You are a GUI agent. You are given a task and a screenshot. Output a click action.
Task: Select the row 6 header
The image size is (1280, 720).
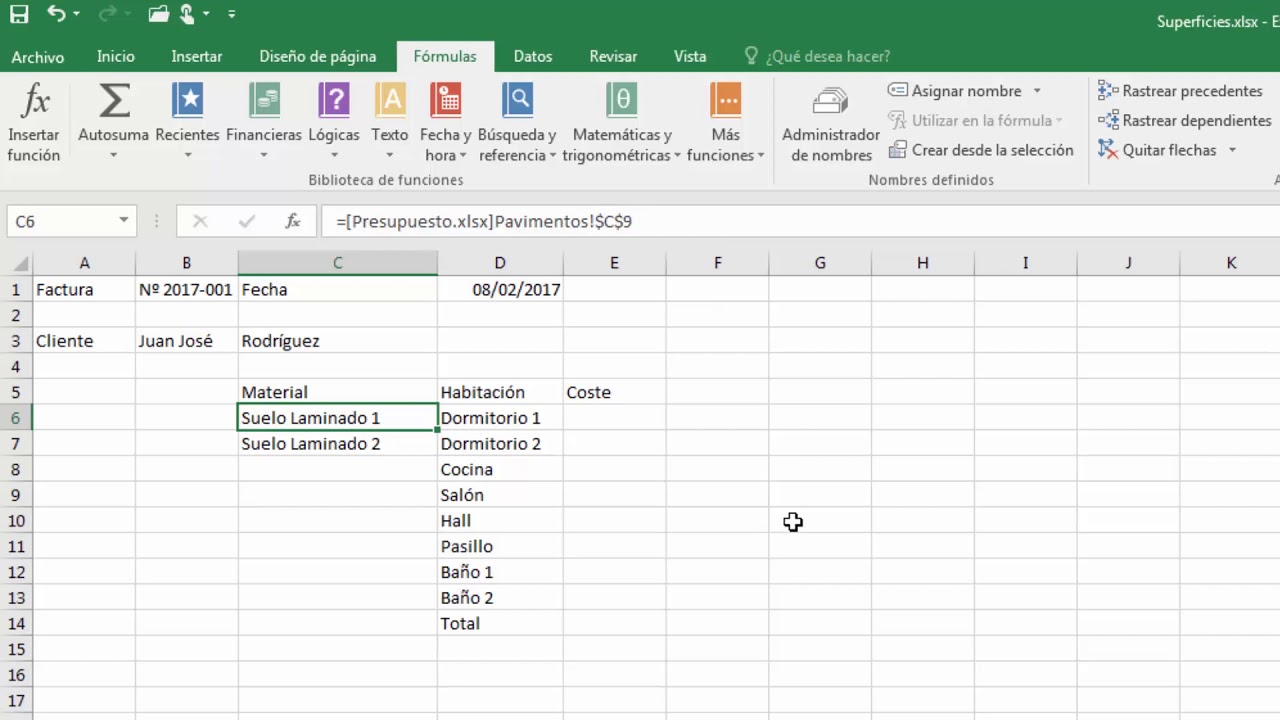(16, 418)
